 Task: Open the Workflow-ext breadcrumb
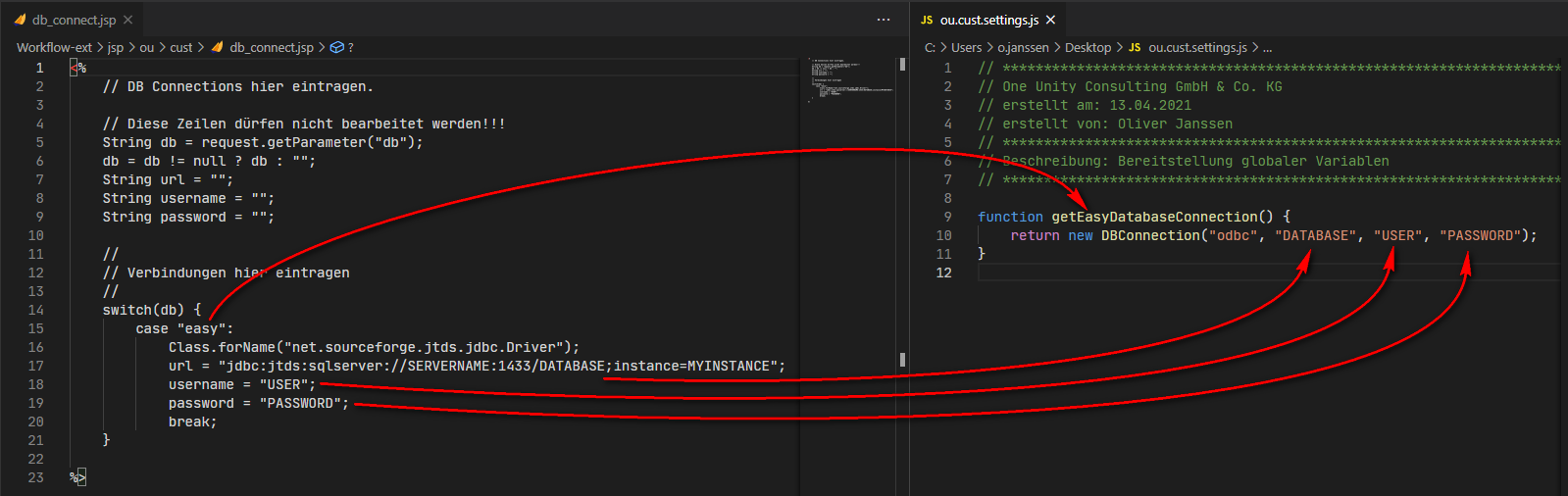[54, 47]
